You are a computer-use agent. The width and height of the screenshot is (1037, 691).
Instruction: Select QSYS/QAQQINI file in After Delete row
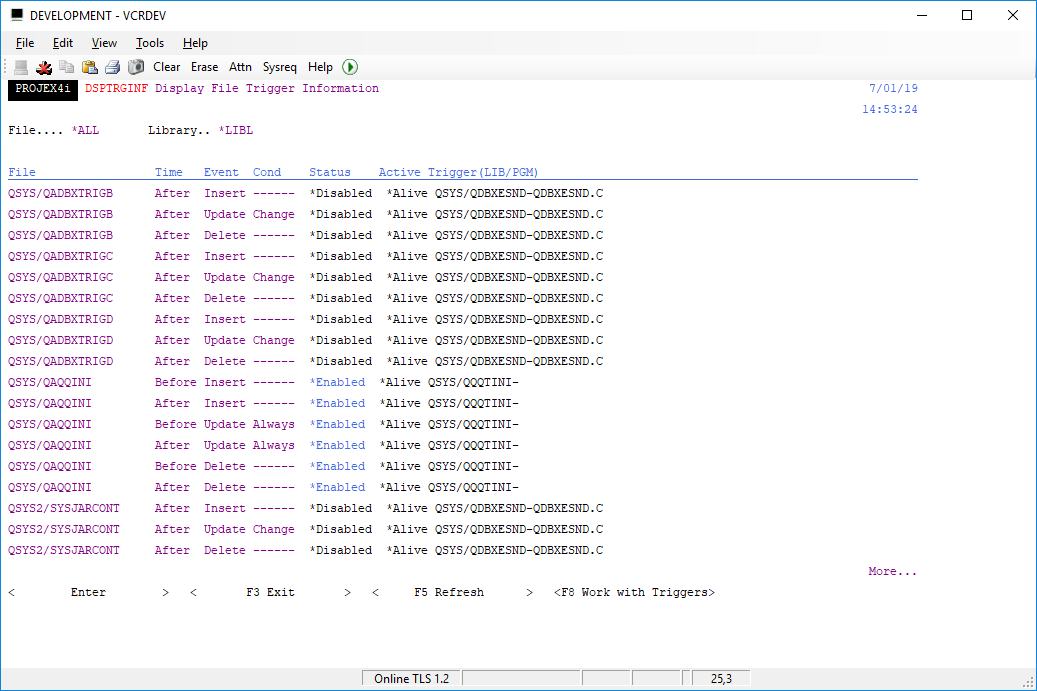(50, 487)
